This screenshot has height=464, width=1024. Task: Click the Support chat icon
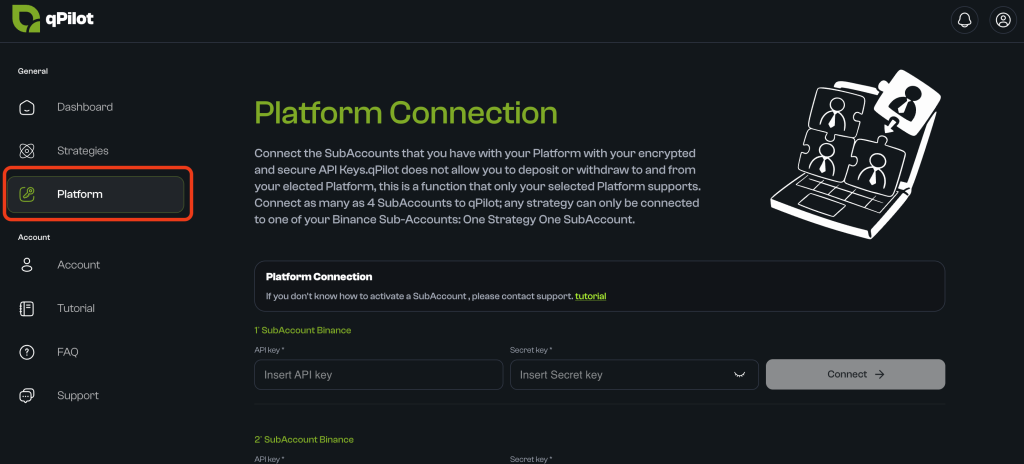[x=27, y=396]
